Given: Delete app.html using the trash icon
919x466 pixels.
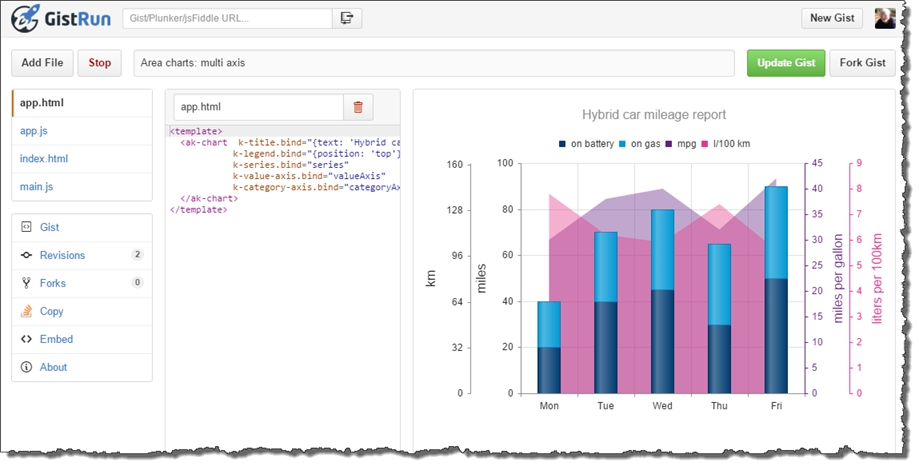Looking at the screenshot, I should [358, 106].
